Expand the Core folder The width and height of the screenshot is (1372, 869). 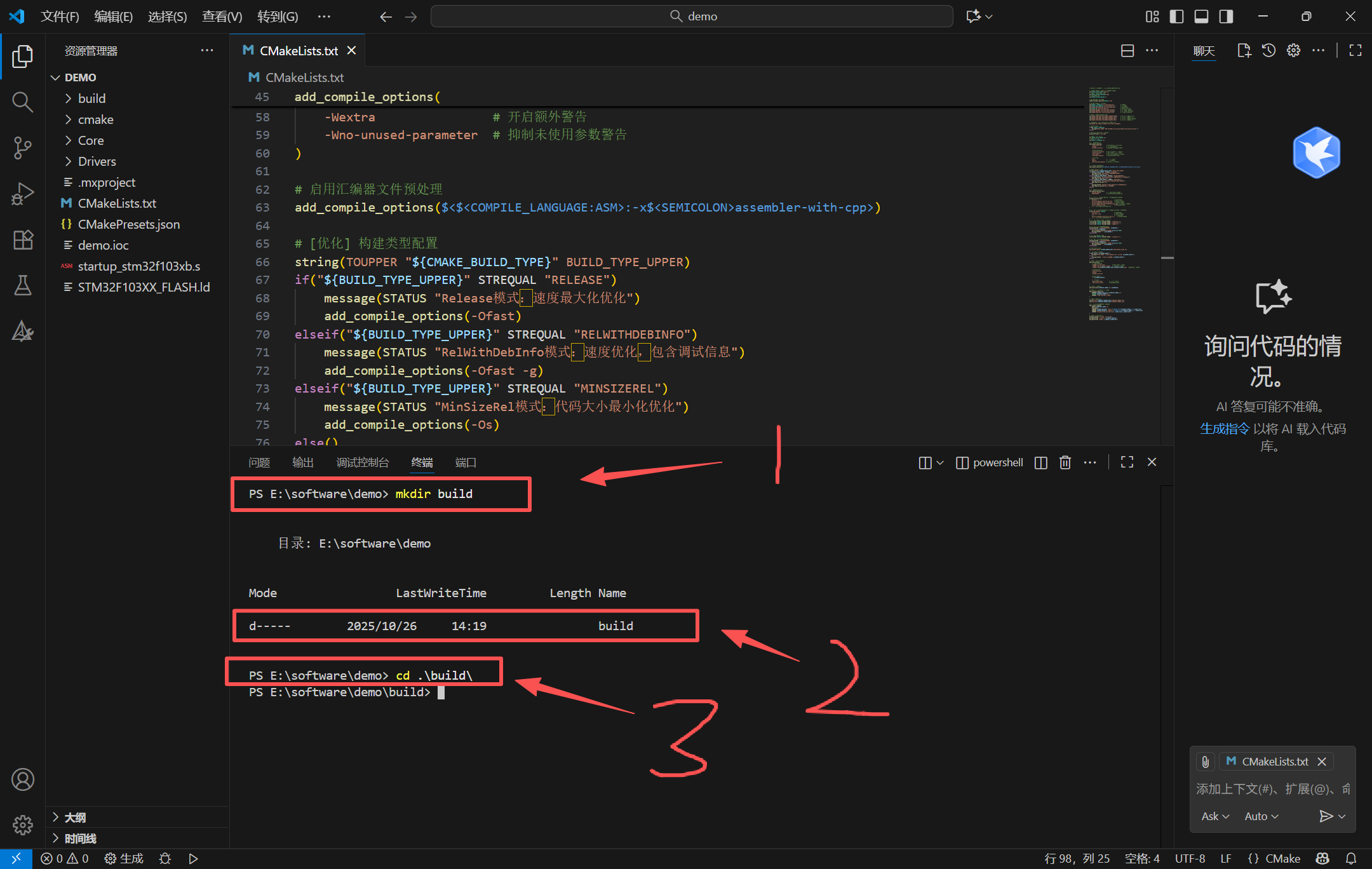point(91,140)
